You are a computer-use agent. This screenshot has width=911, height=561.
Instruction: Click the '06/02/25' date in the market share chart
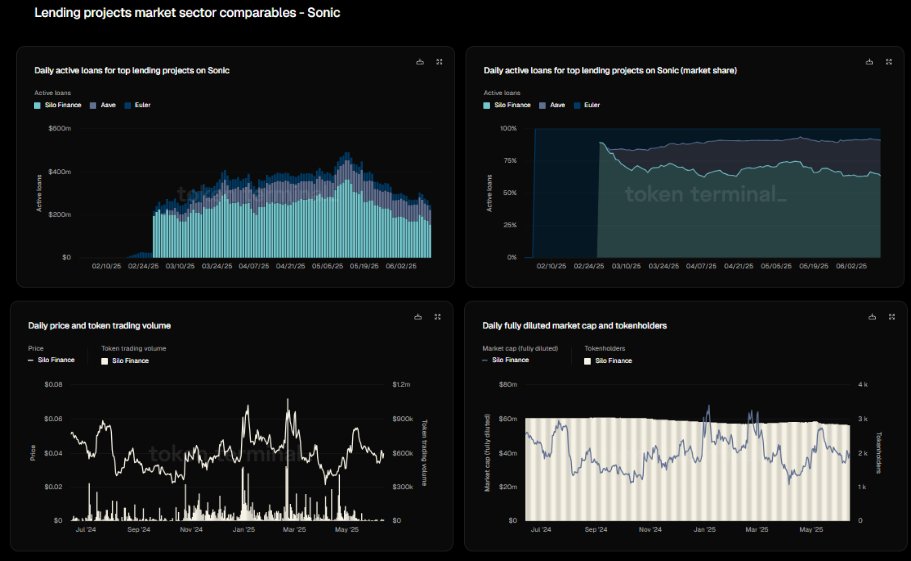click(851, 266)
